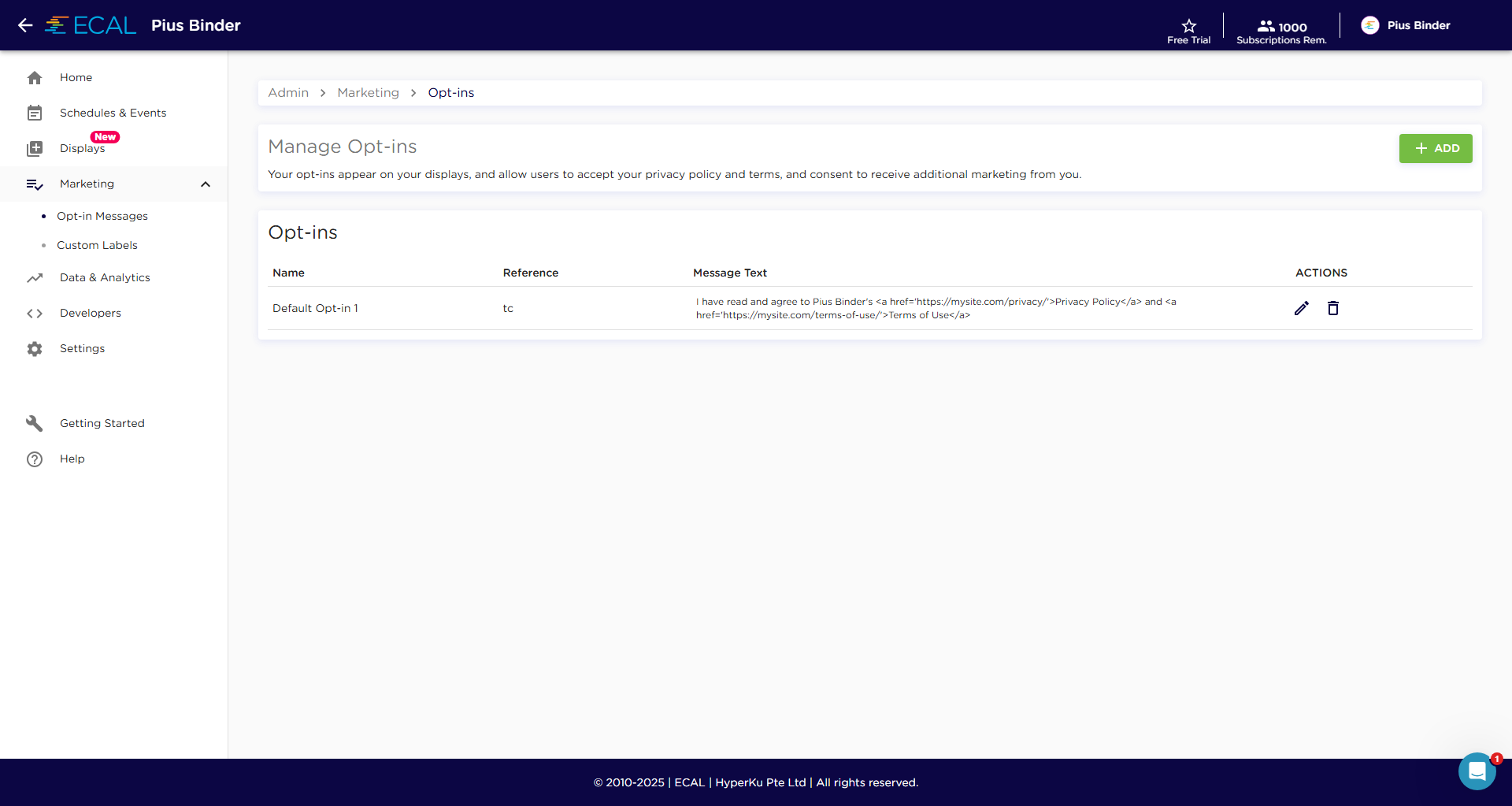
Task: Open Home in the sidebar
Action: (x=76, y=77)
